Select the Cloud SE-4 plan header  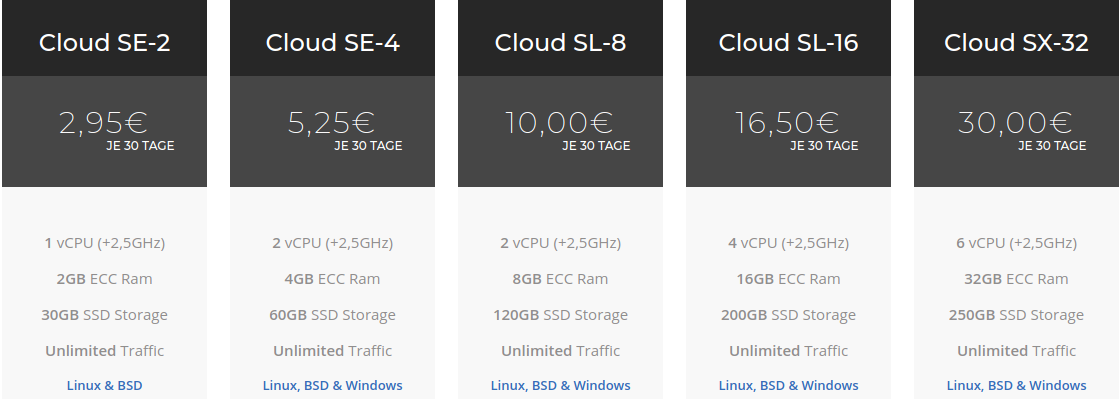coord(332,43)
